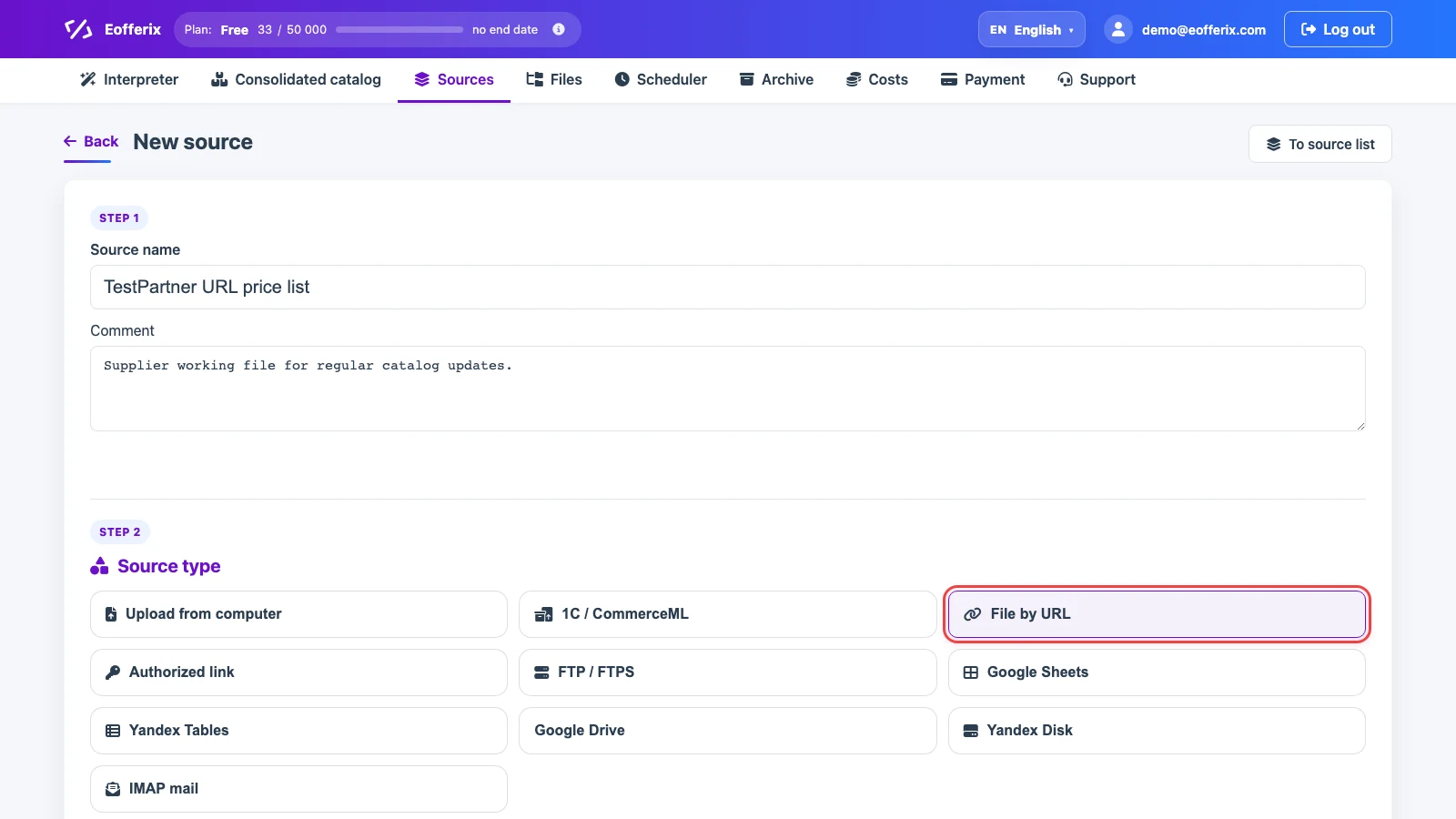The width and height of the screenshot is (1456, 819).
Task: Click the user avatar icon
Action: click(1118, 29)
